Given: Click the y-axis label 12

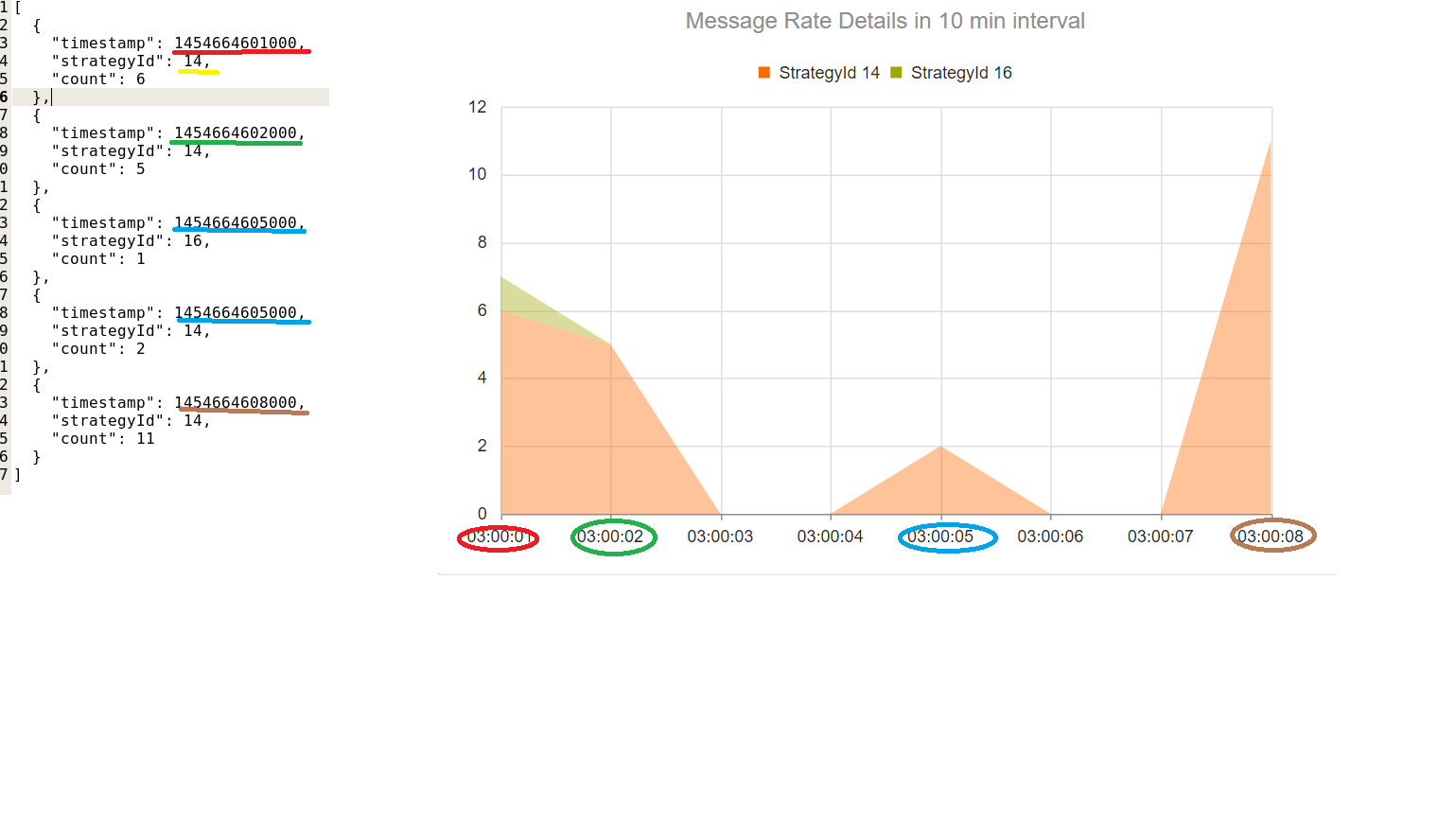Looking at the screenshot, I should click(478, 107).
